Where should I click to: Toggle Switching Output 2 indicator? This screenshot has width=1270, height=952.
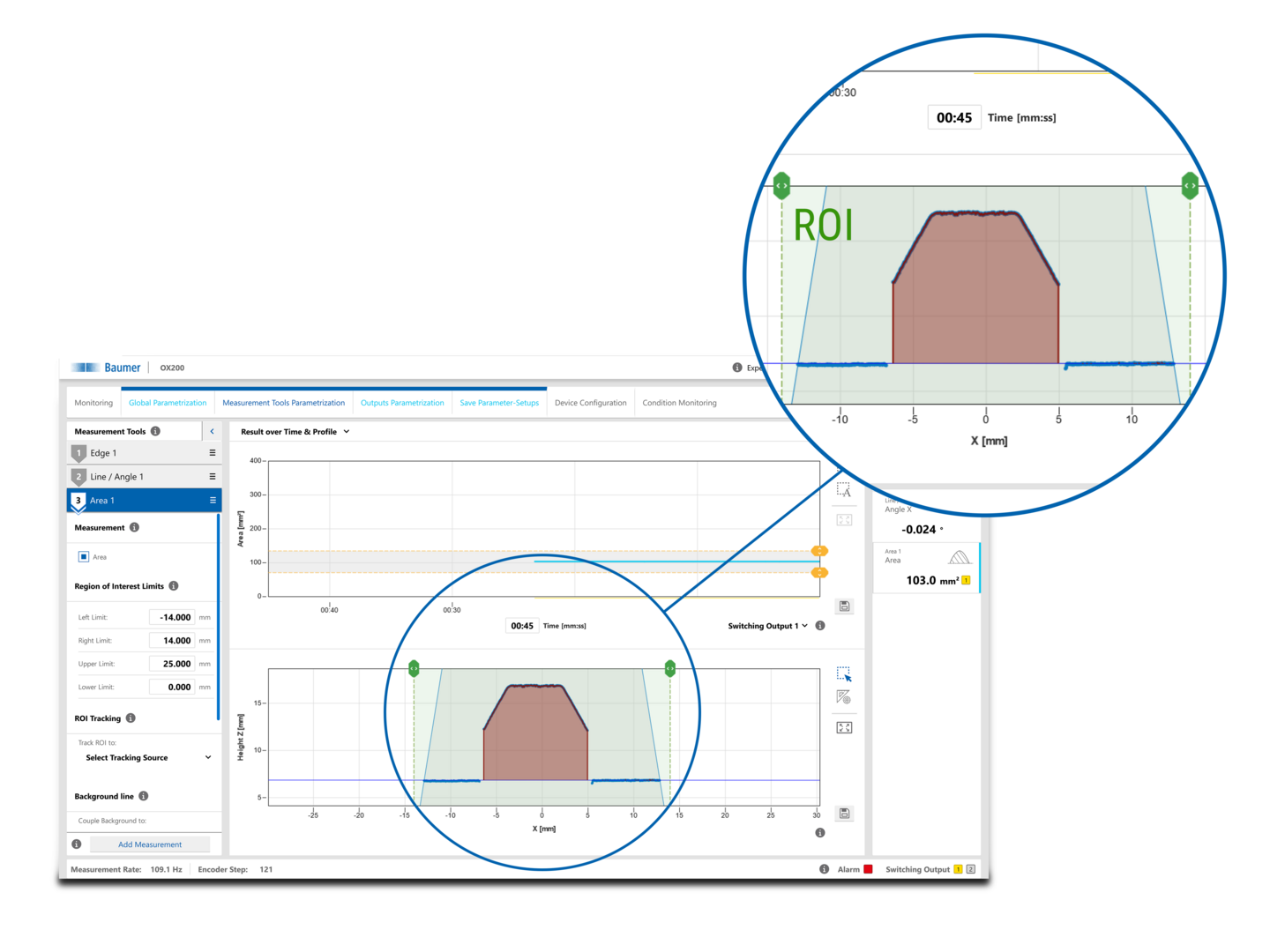tap(971, 869)
